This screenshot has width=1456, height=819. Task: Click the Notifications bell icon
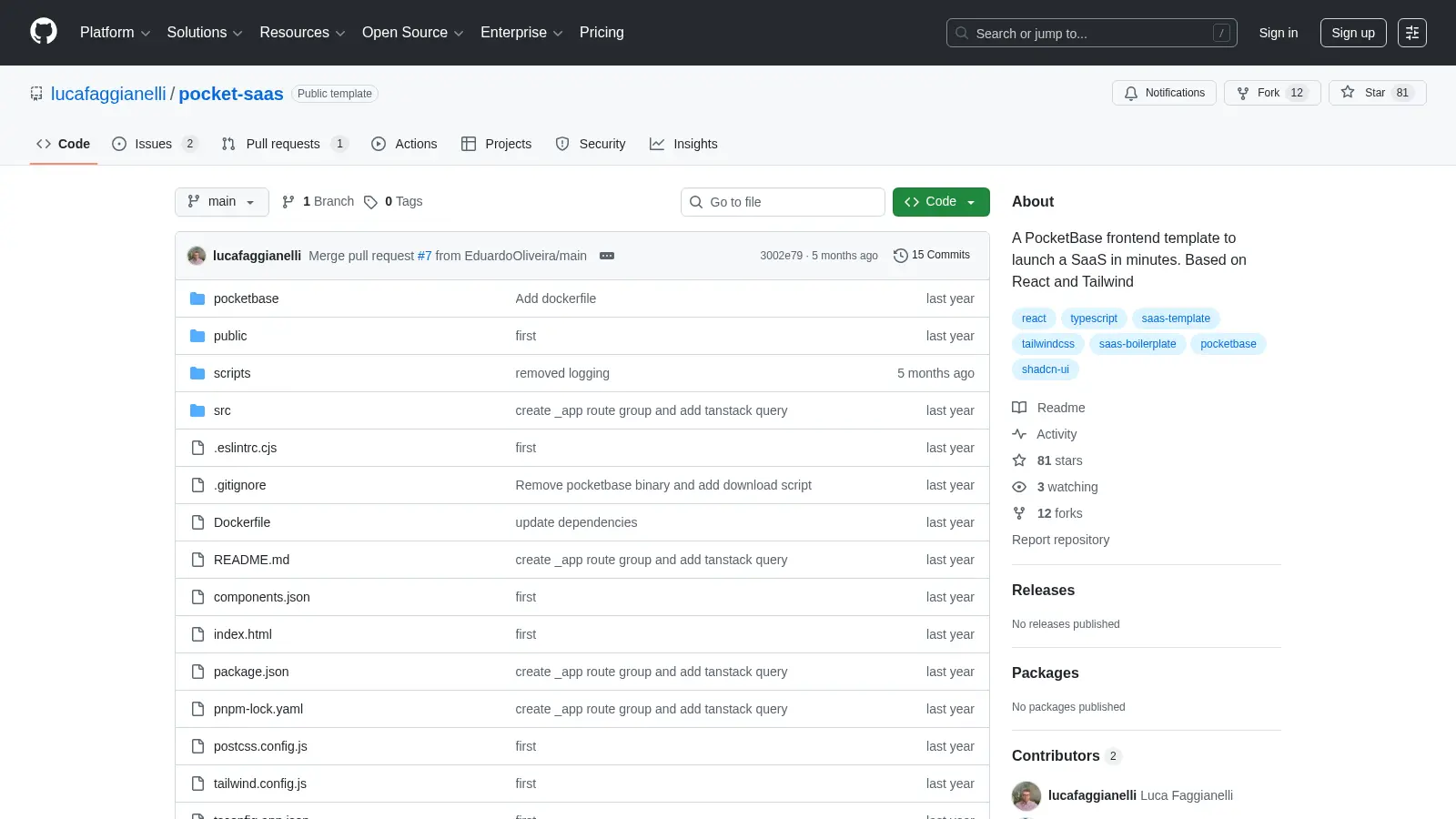point(1131,93)
